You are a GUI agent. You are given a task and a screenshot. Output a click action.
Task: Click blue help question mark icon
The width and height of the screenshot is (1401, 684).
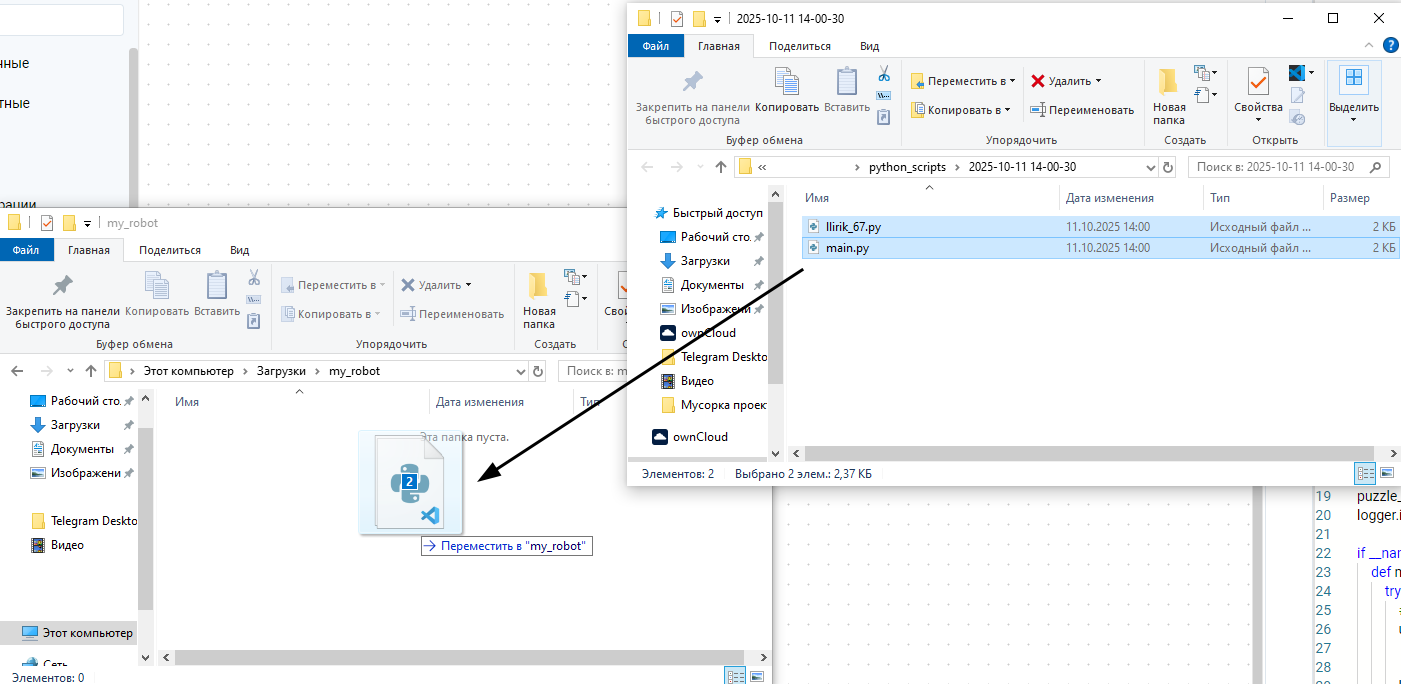1390,45
